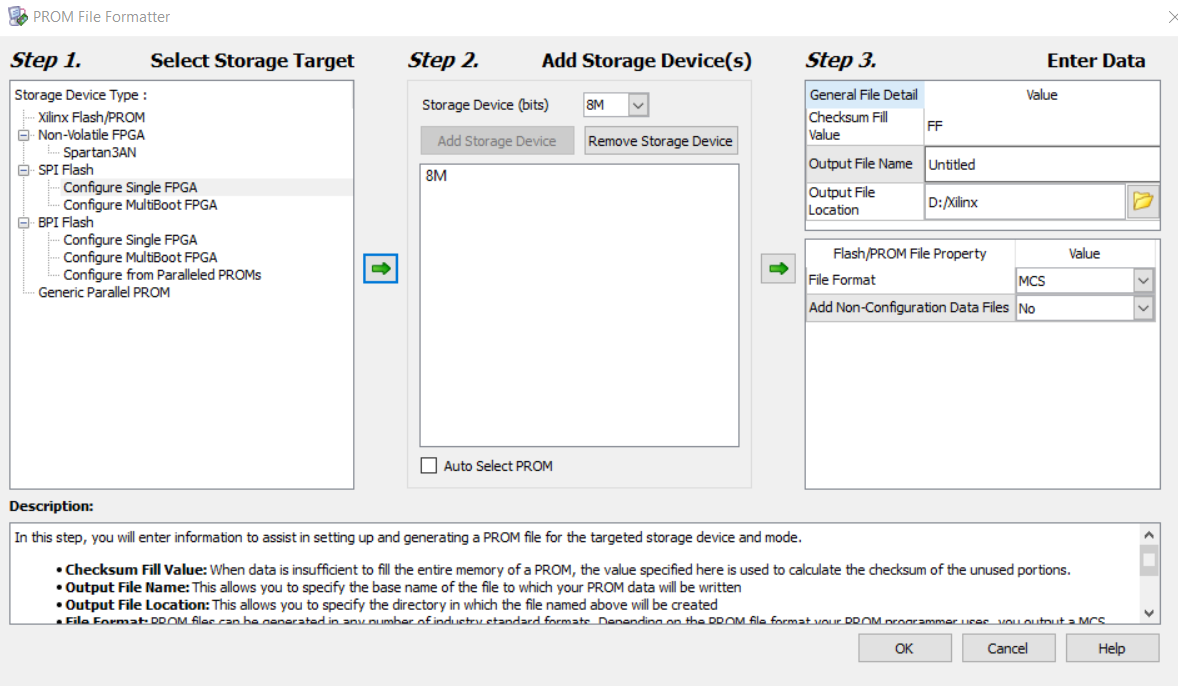Collapse the SPI Flash tree node
The width and height of the screenshot is (1178, 686).
tap(24, 170)
